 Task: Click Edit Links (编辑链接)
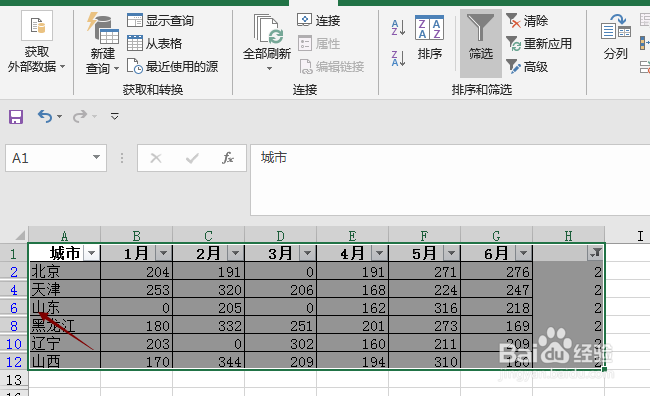[331, 66]
